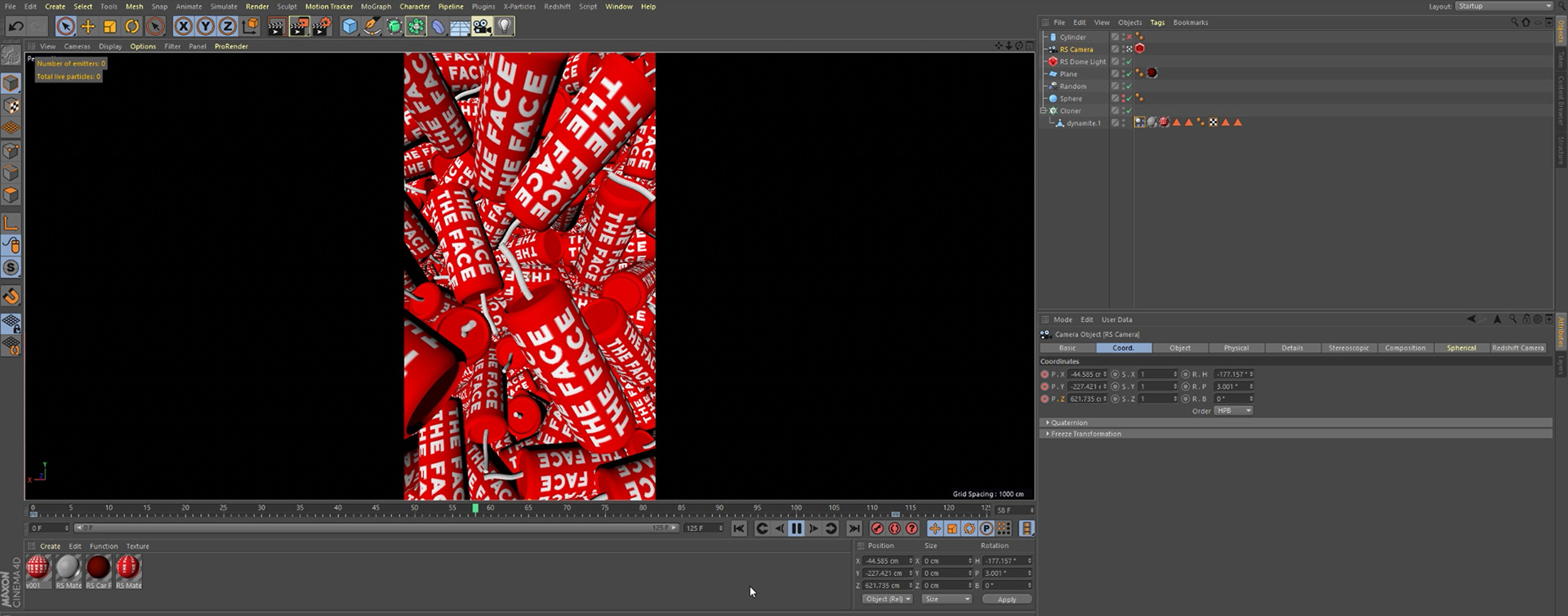Viewport: 1568px width, 616px height.
Task: Open the Physical tab
Action: [x=1236, y=348]
